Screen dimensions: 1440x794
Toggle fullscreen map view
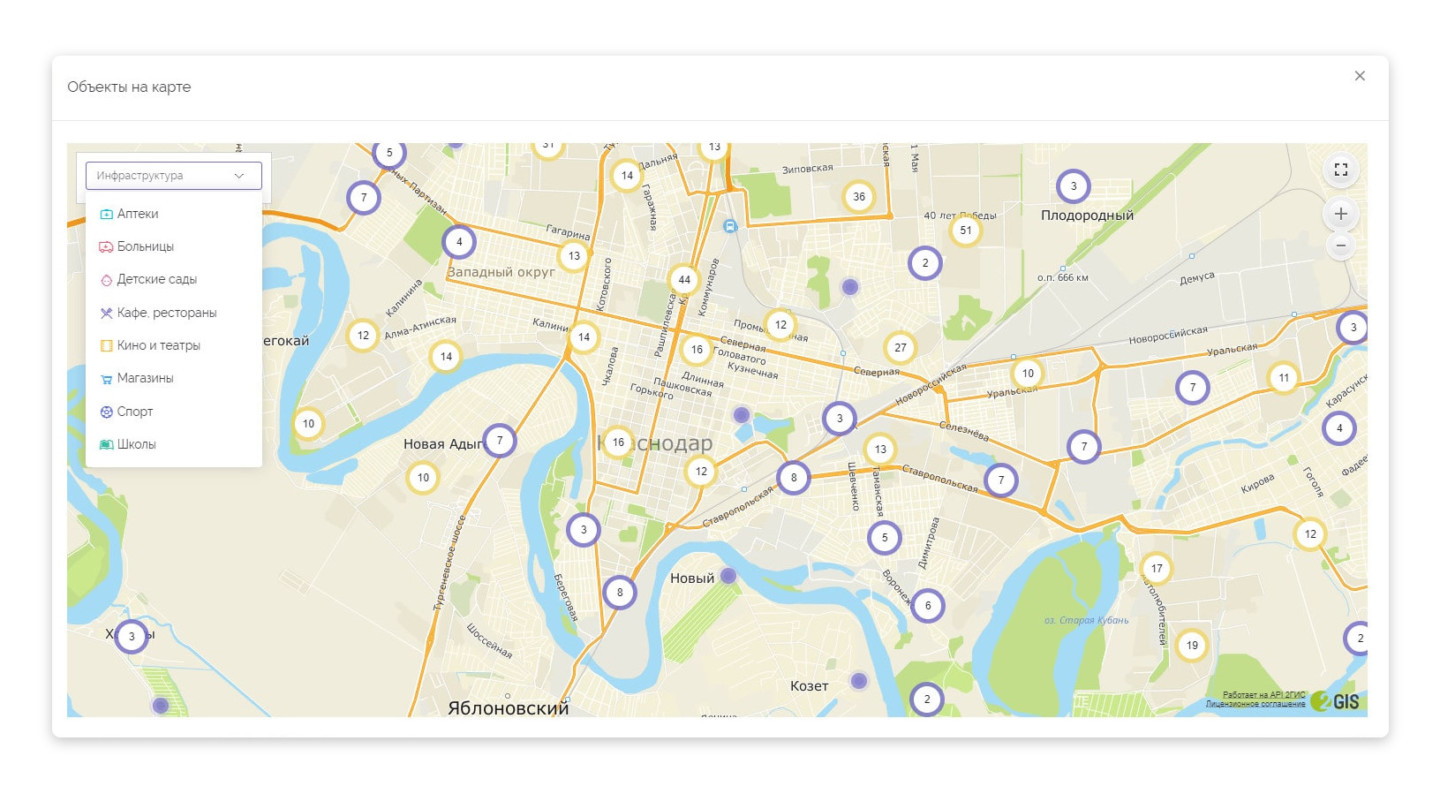(x=1341, y=170)
